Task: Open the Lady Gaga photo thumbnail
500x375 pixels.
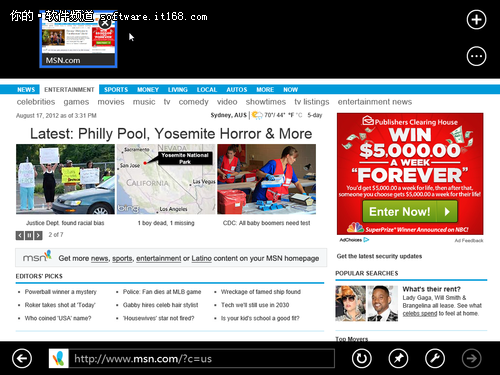Action: coord(351,303)
